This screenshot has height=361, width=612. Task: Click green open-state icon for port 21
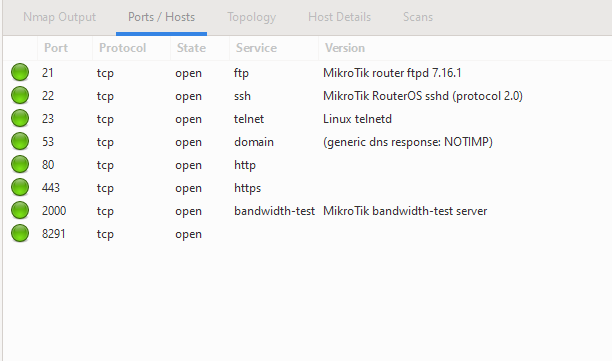[x=20, y=73]
